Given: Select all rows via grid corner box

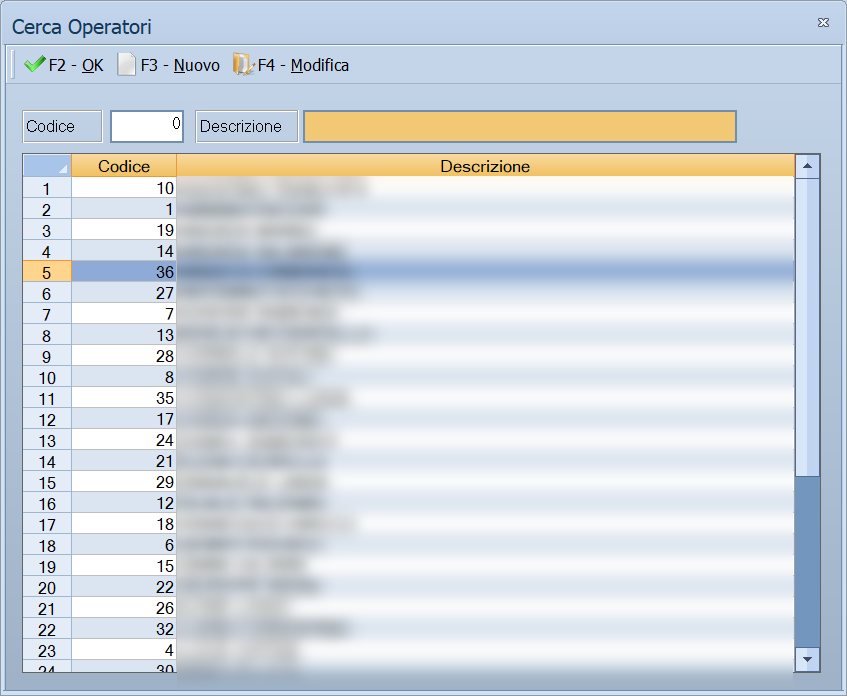Looking at the screenshot, I should [47, 166].
